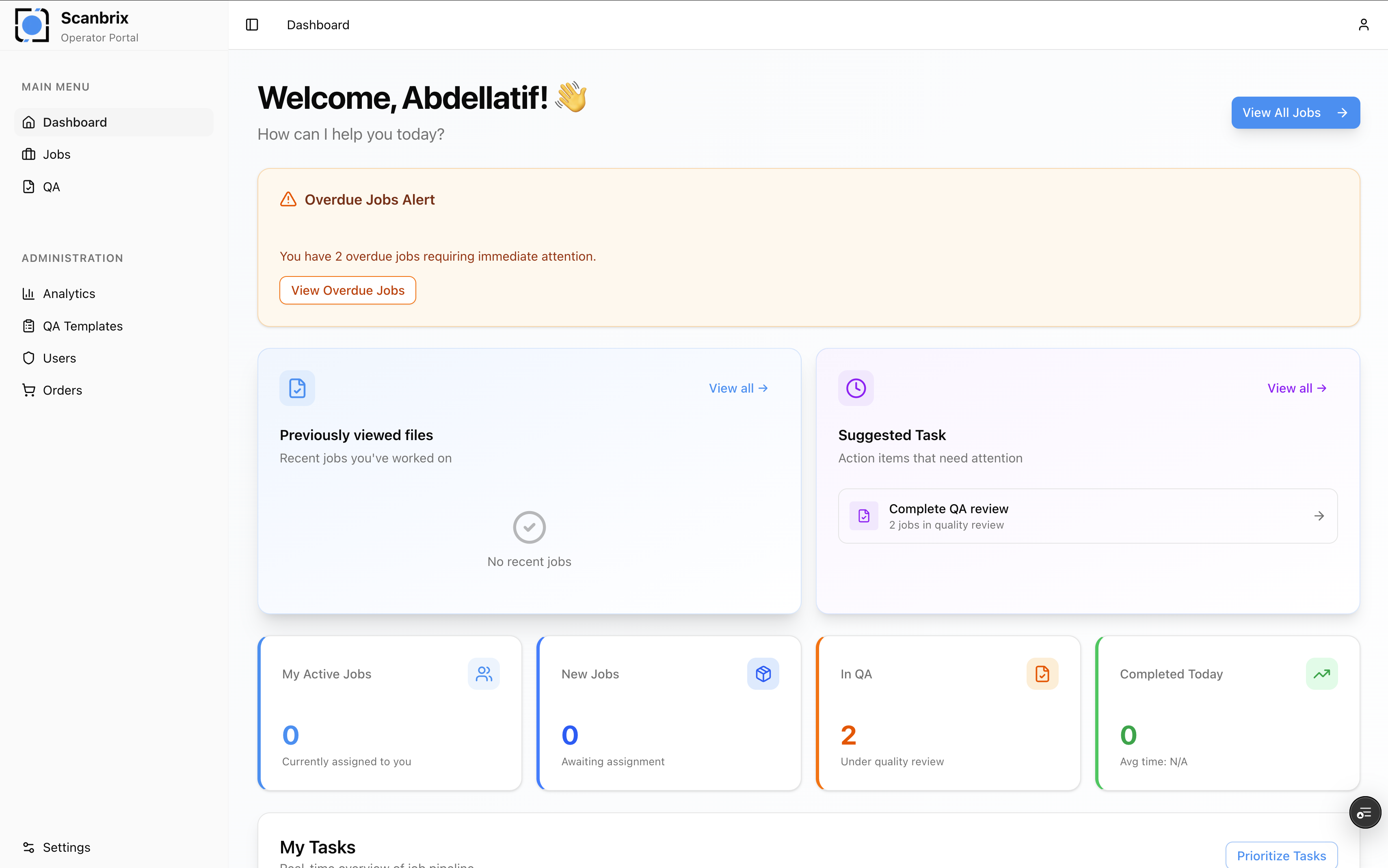
Task: Switch to the Dashboard menu item
Action: pos(75,122)
